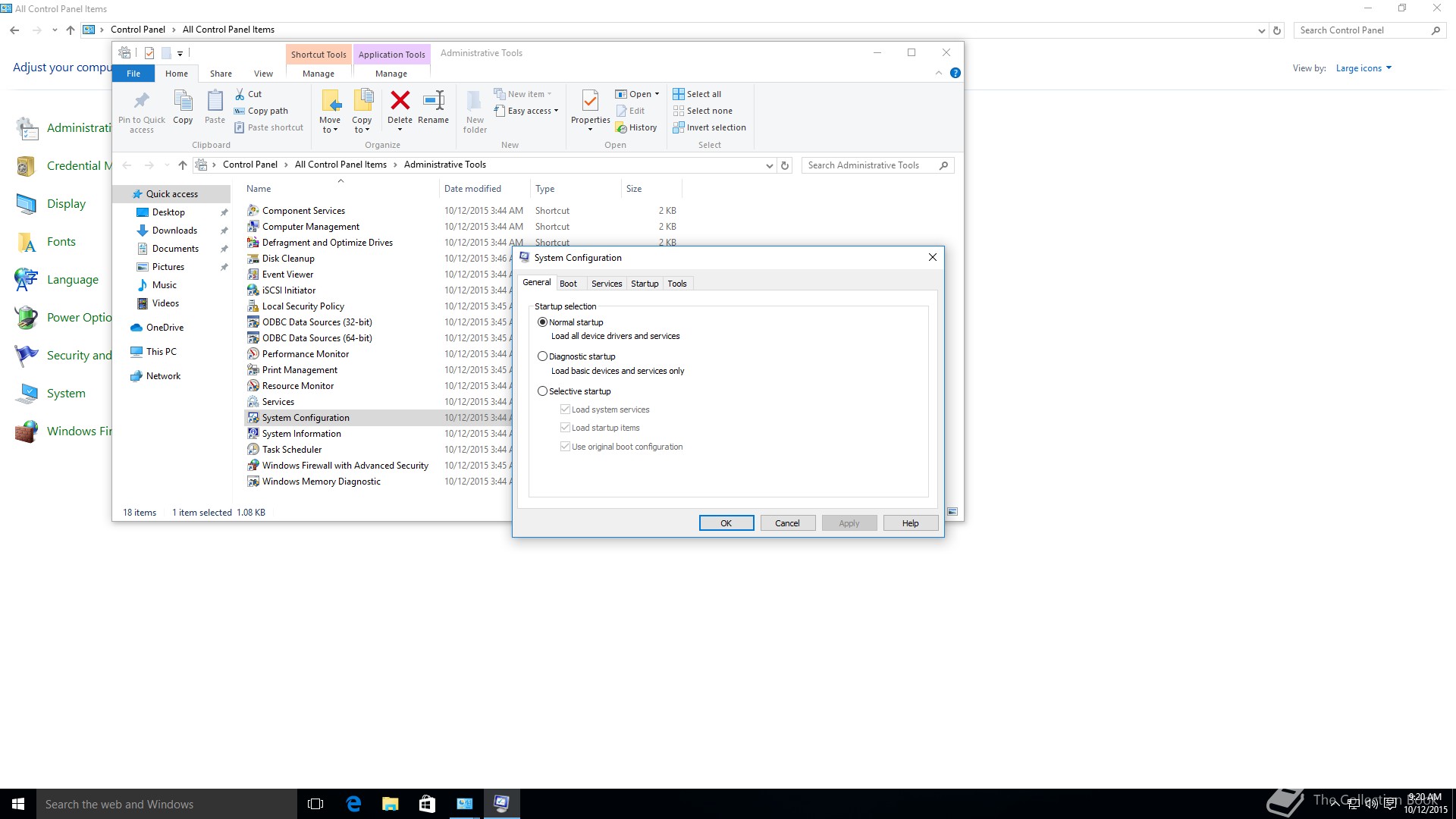Click Task View taskbar icon
Image resolution: width=1456 pixels, height=819 pixels.
[315, 804]
